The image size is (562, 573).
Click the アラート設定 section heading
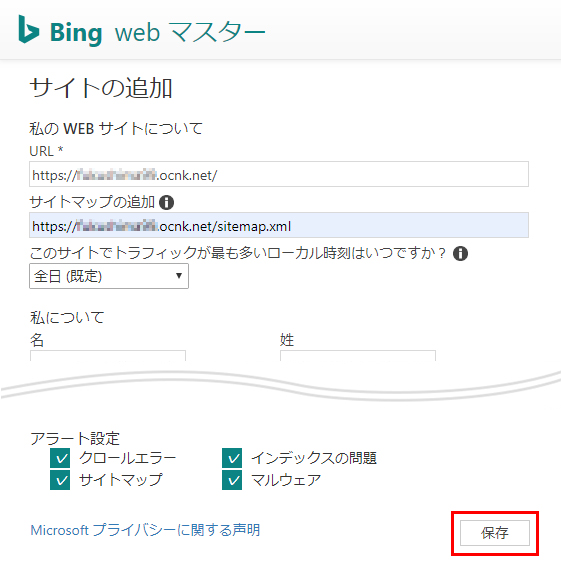[75, 438]
